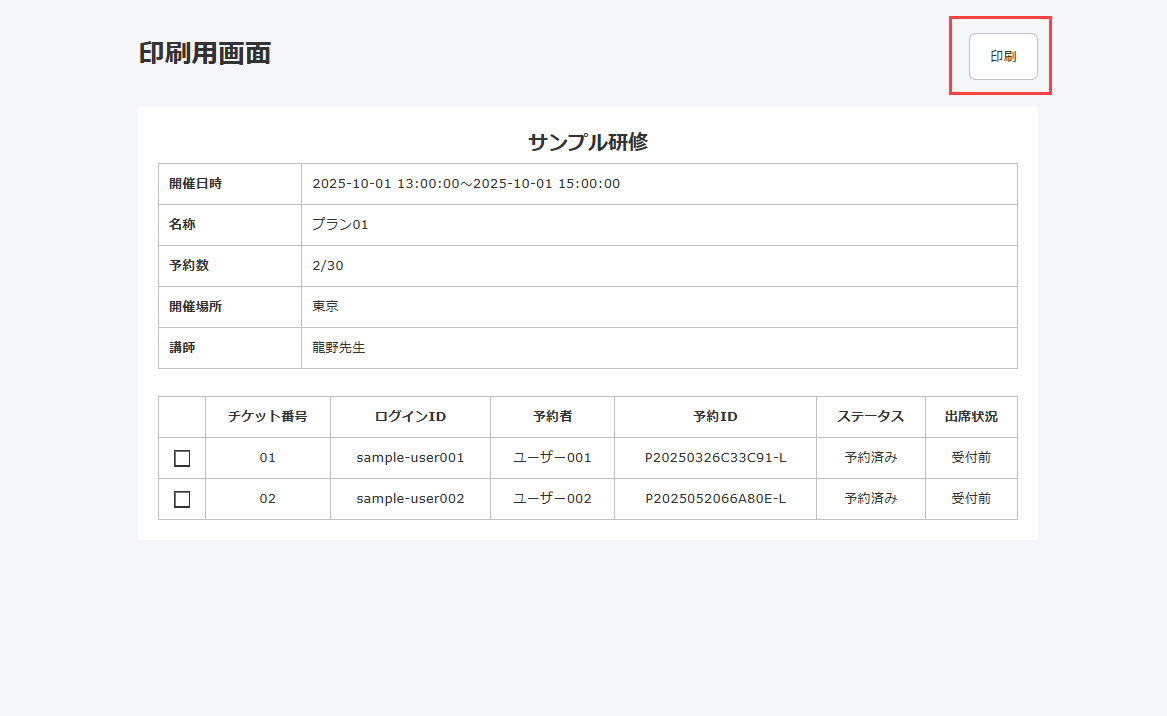Check the box for ticket 02

(182, 499)
